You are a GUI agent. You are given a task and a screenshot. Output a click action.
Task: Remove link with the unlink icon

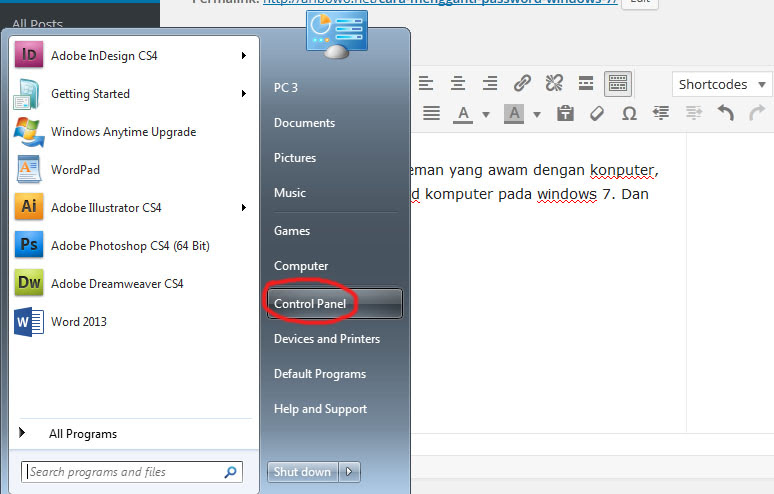pyautogui.click(x=554, y=83)
